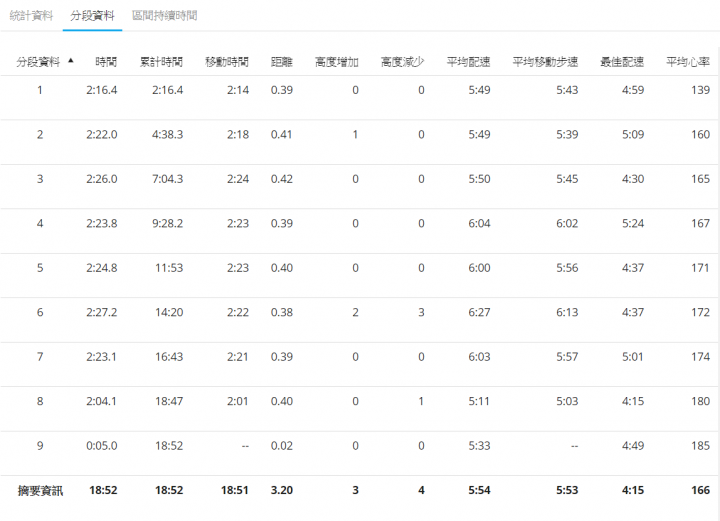Image resolution: width=720 pixels, height=521 pixels.
Task: Click lap 1 heart rate 139
Action: 701,90
